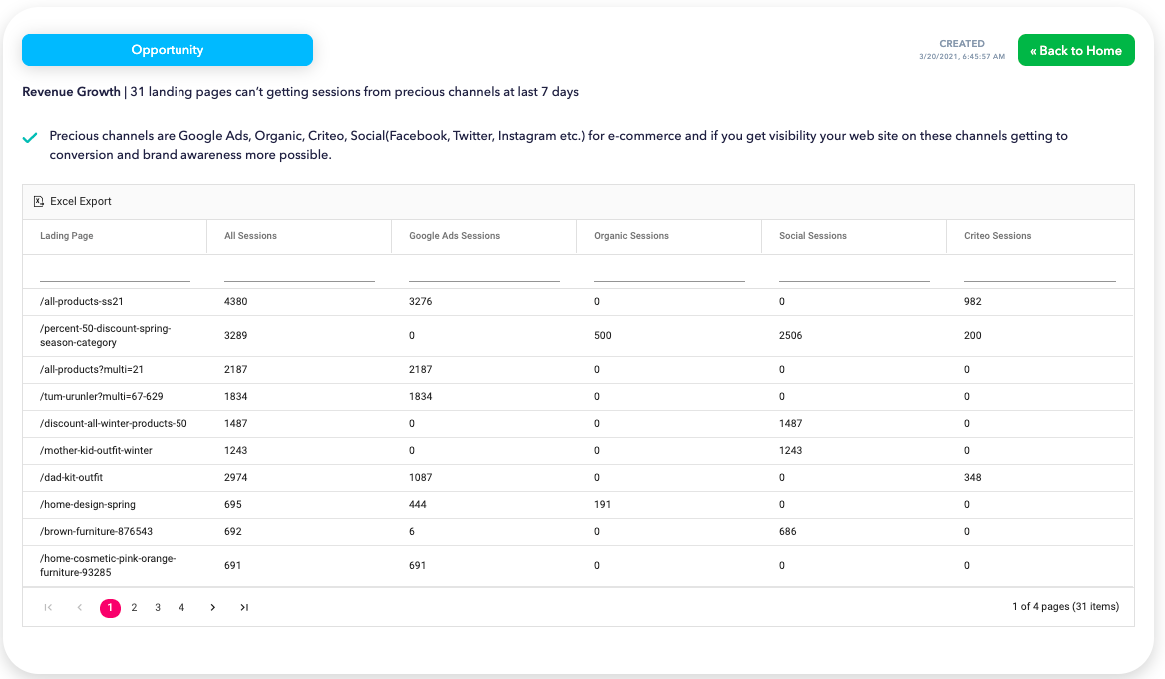
Task: Navigate to page 4
Action: [181, 607]
